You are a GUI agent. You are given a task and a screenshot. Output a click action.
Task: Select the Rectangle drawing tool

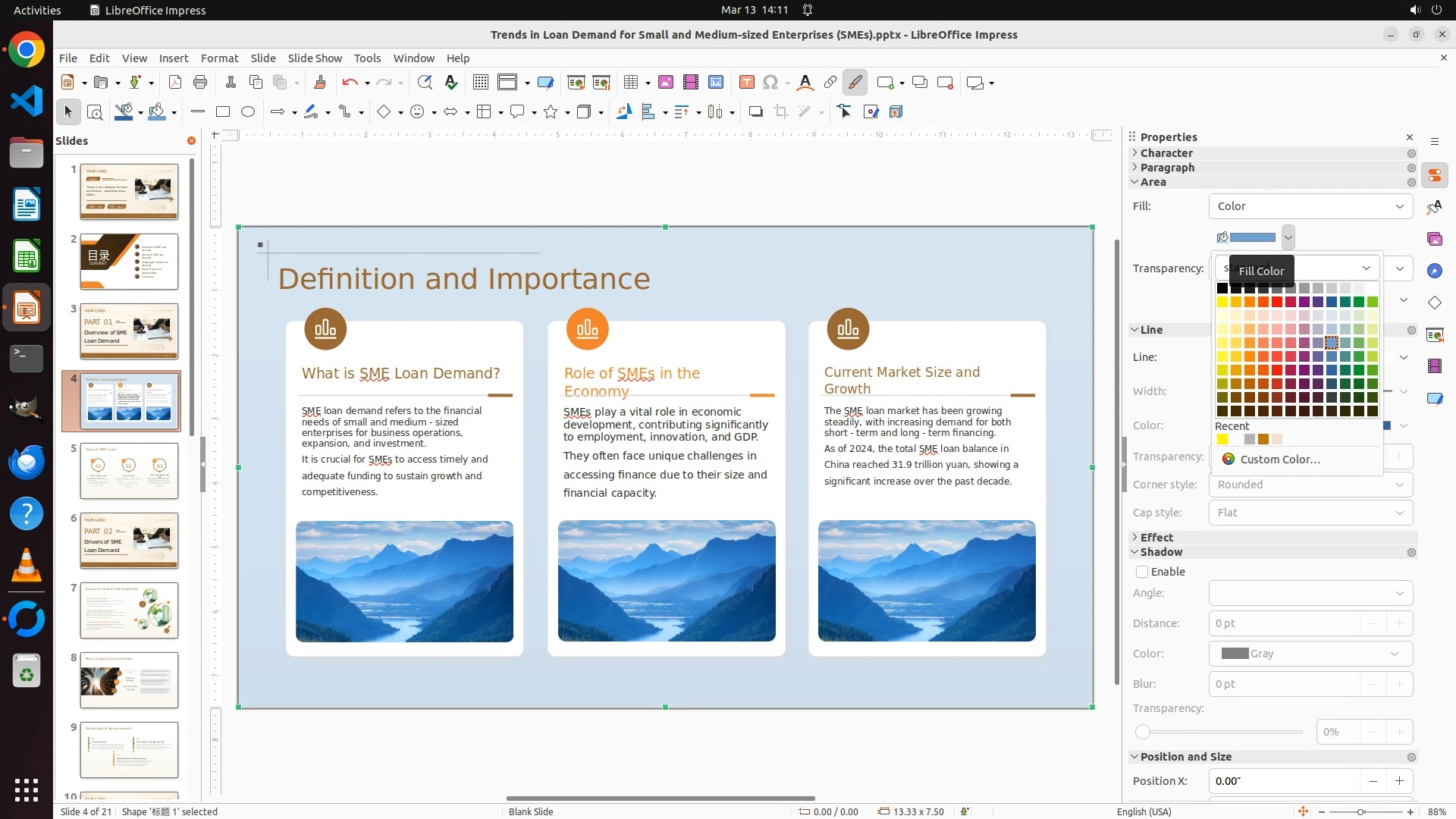tap(223, 112)
